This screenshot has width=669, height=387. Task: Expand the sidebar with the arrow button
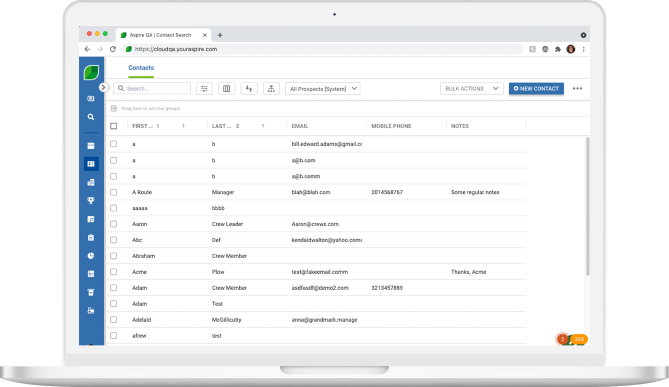[103, 87]
